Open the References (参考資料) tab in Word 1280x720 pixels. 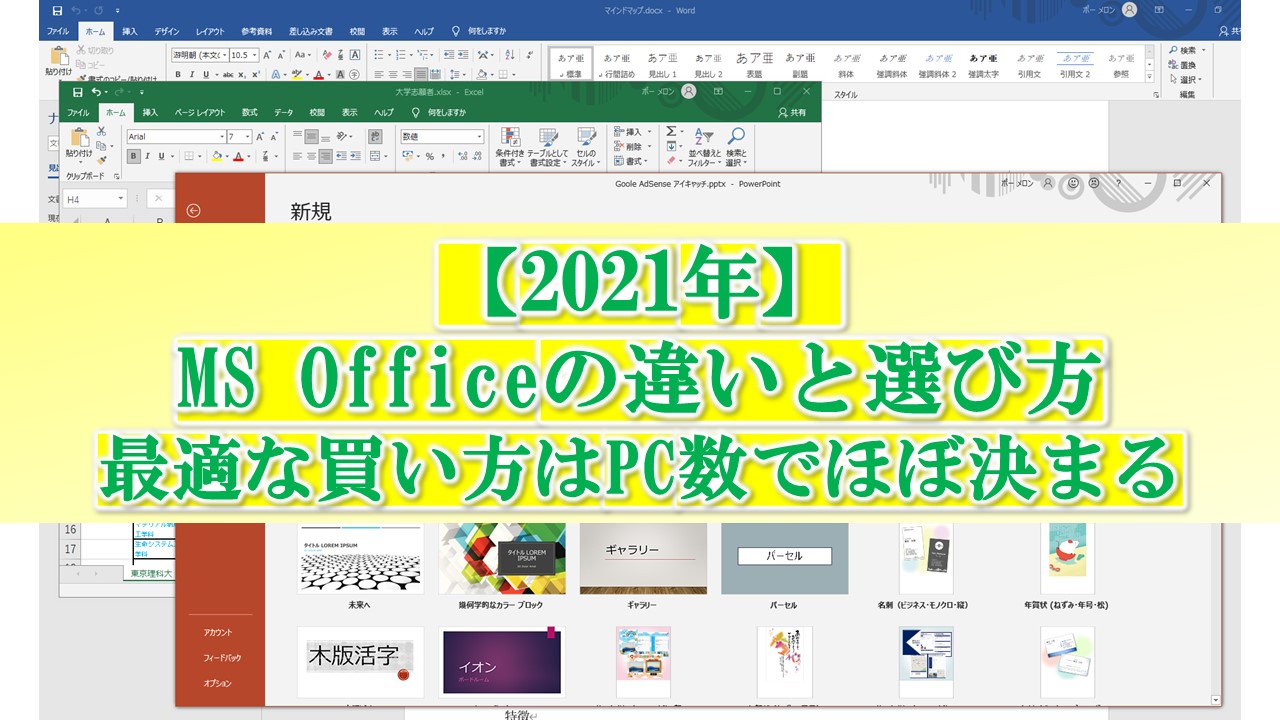tap(256, 31)
